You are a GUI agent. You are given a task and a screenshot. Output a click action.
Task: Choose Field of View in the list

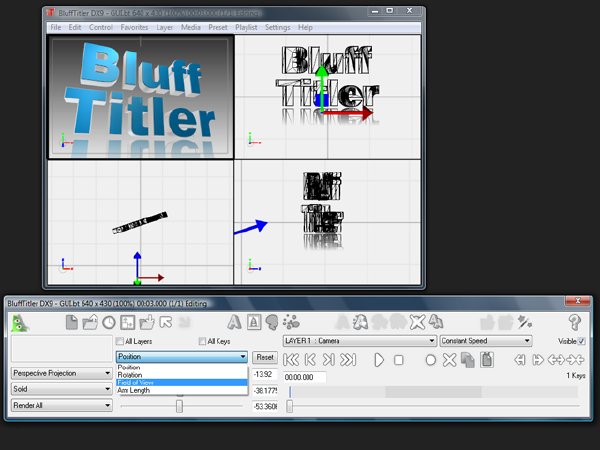click(x=182, y=383)
